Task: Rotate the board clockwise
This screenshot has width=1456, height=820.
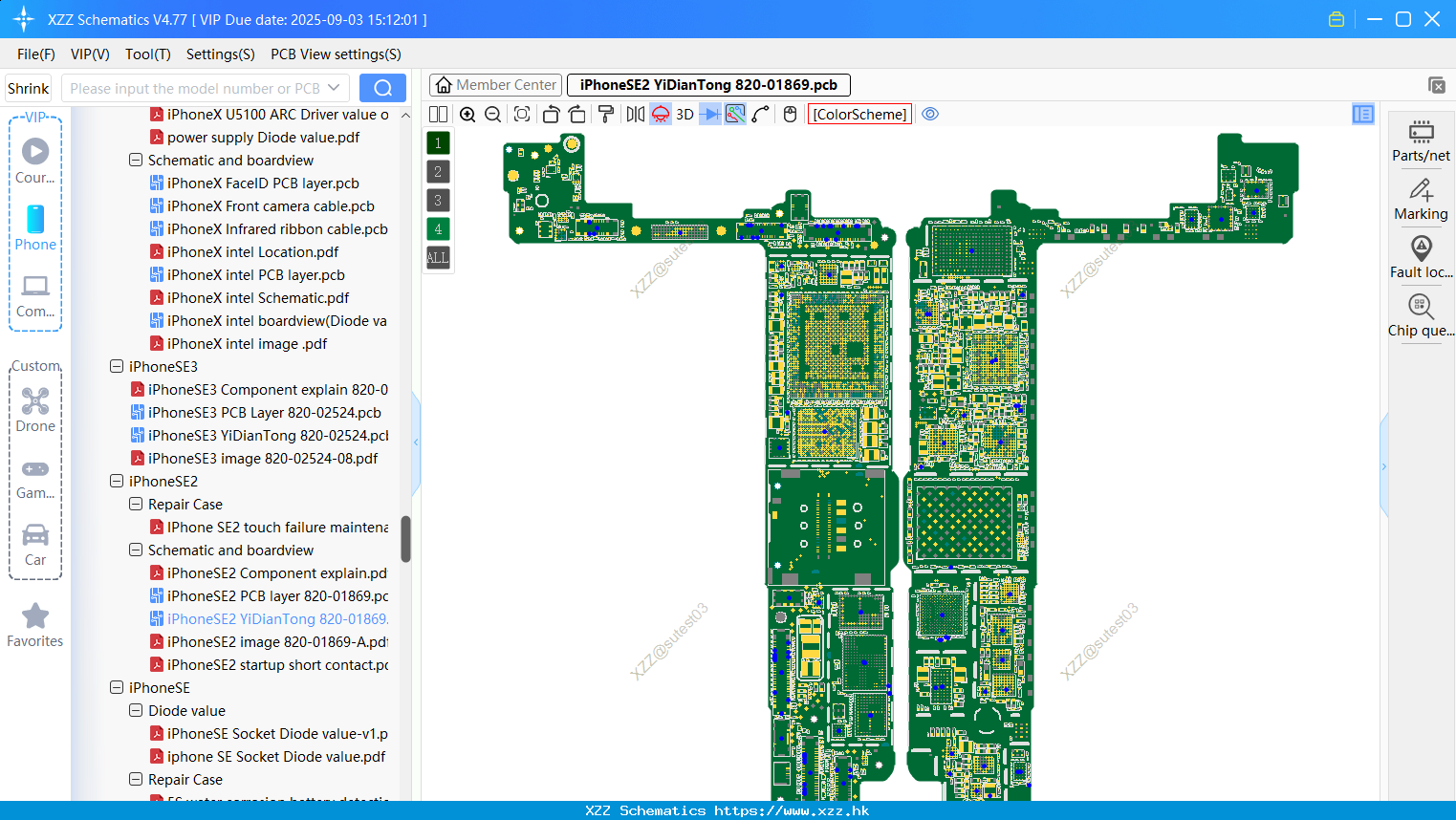Action: pyautogui.click(x=576, y=115)
